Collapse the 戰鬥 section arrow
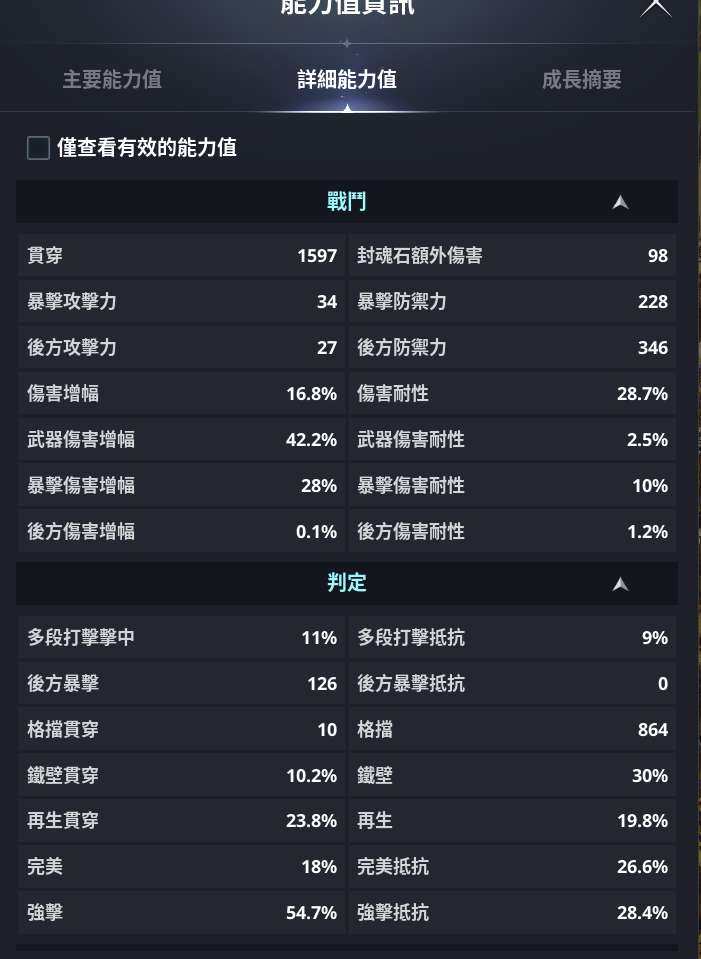 tap(620, 202)
